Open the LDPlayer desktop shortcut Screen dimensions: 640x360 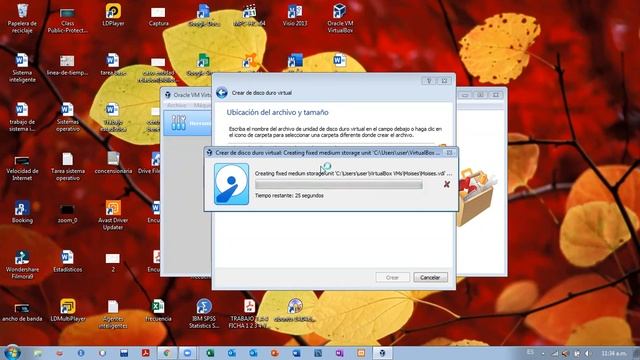coord(113,16)
